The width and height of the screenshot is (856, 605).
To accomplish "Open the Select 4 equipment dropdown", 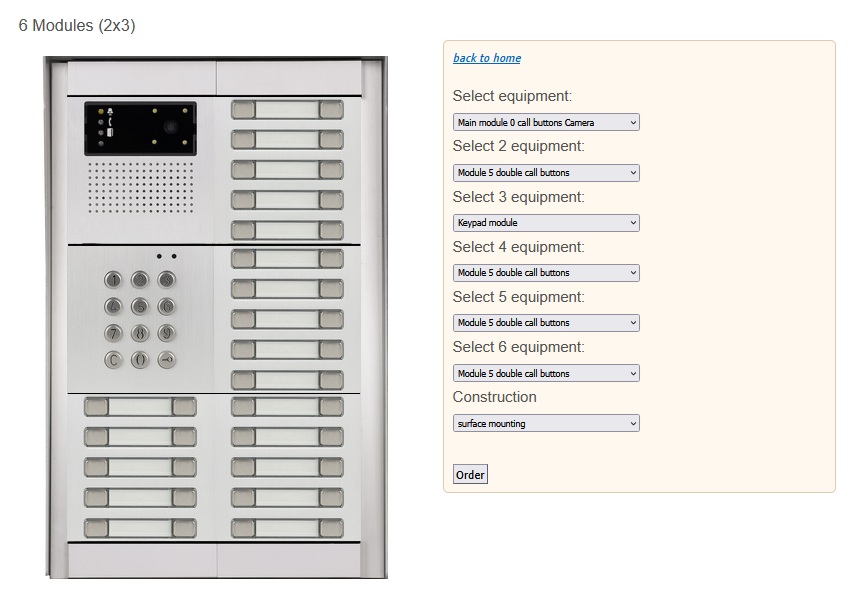I will point(545,273).
